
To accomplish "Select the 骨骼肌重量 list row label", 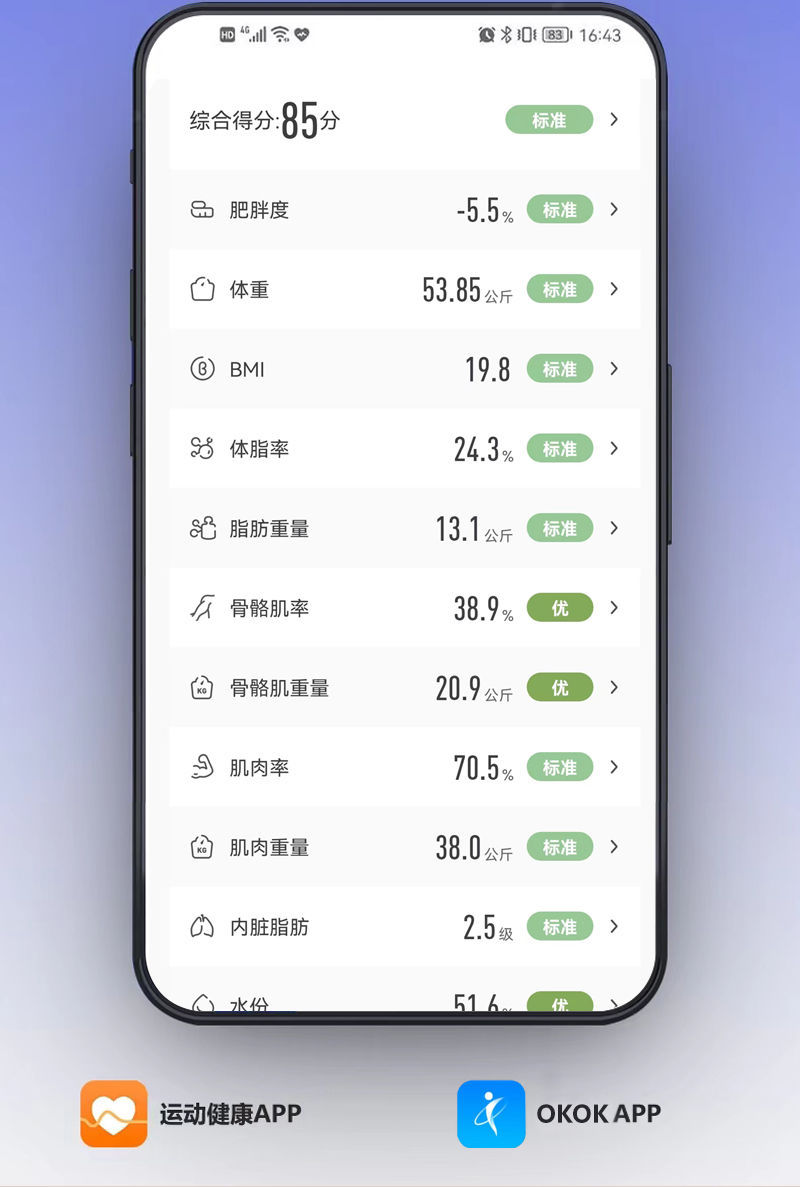I will pyautogui.click(x=279, y=688).
